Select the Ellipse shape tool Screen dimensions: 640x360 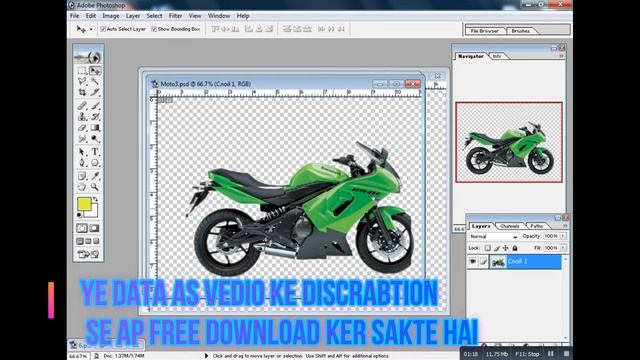tap(95, 163)
